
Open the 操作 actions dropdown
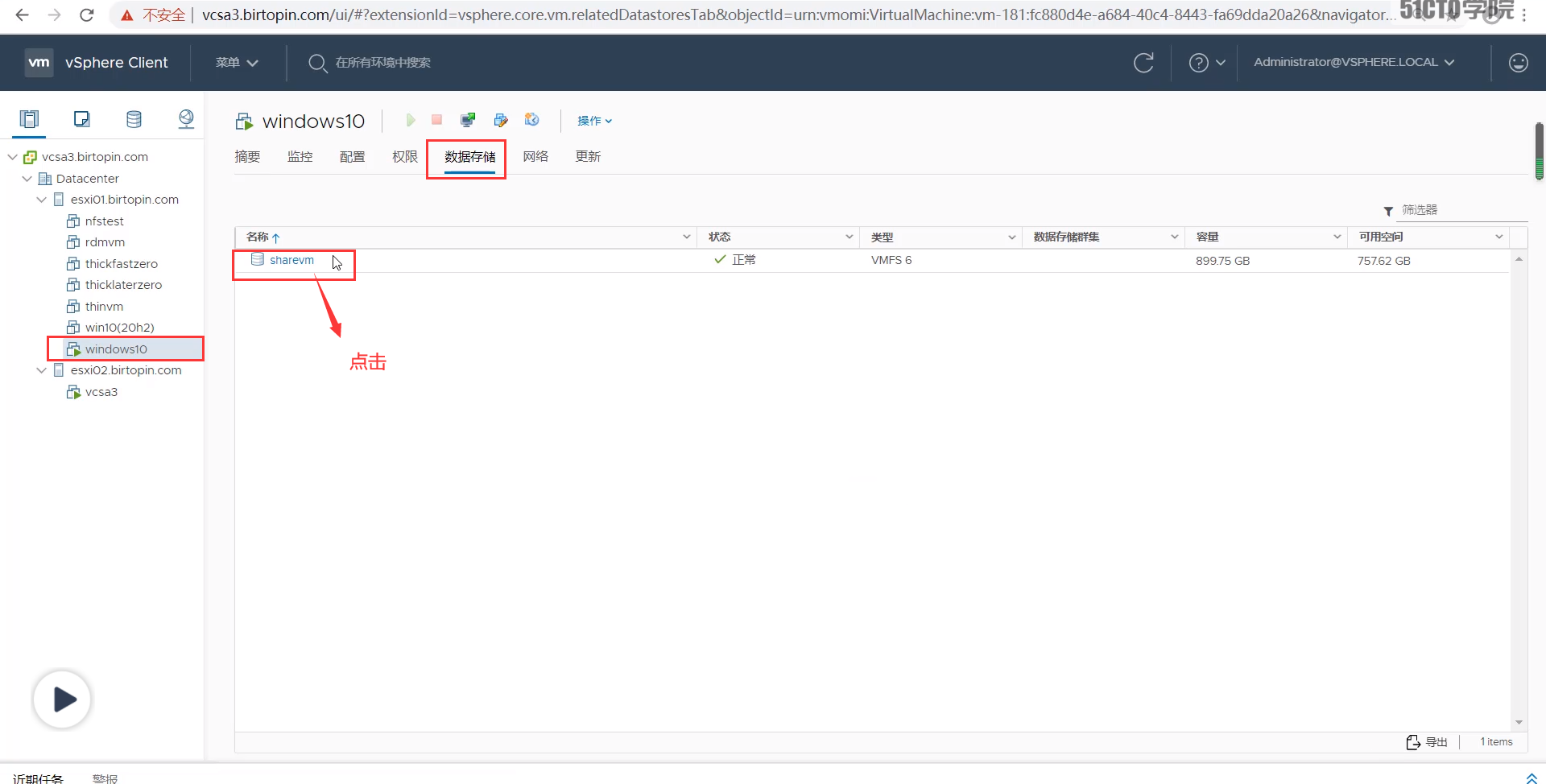tap(594, 121)
